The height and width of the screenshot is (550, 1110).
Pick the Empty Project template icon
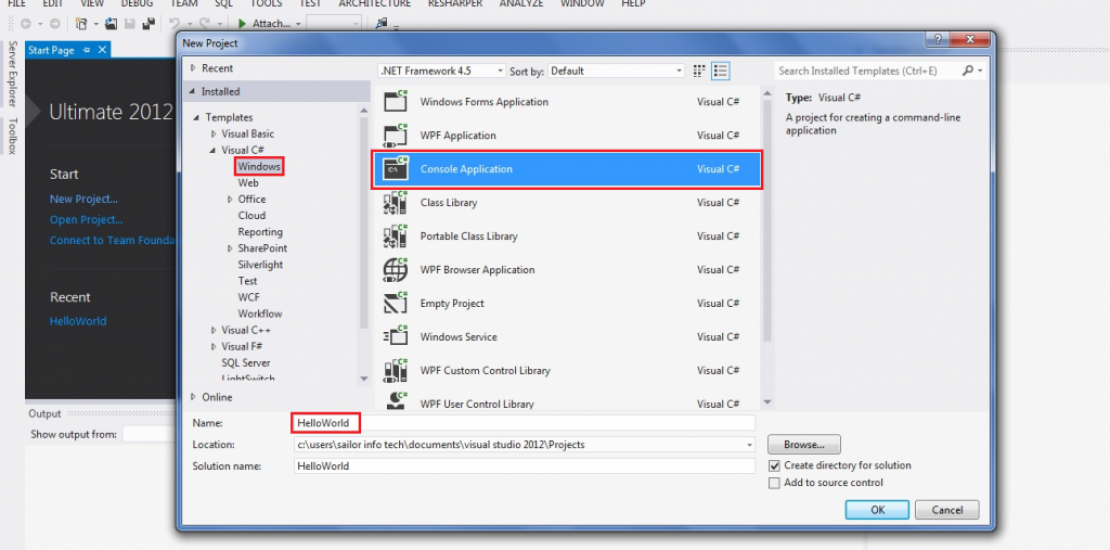(x=396, y=303)
